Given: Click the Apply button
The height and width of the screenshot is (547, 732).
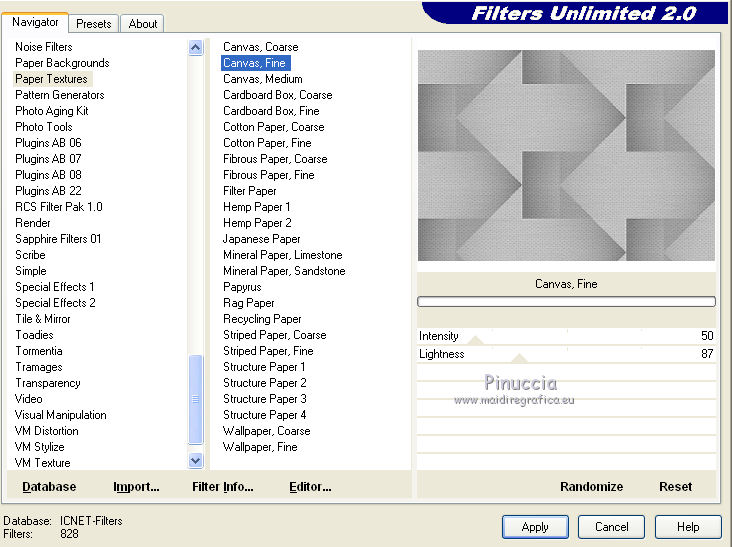Looking at the screenshot, I should [535, 527].
